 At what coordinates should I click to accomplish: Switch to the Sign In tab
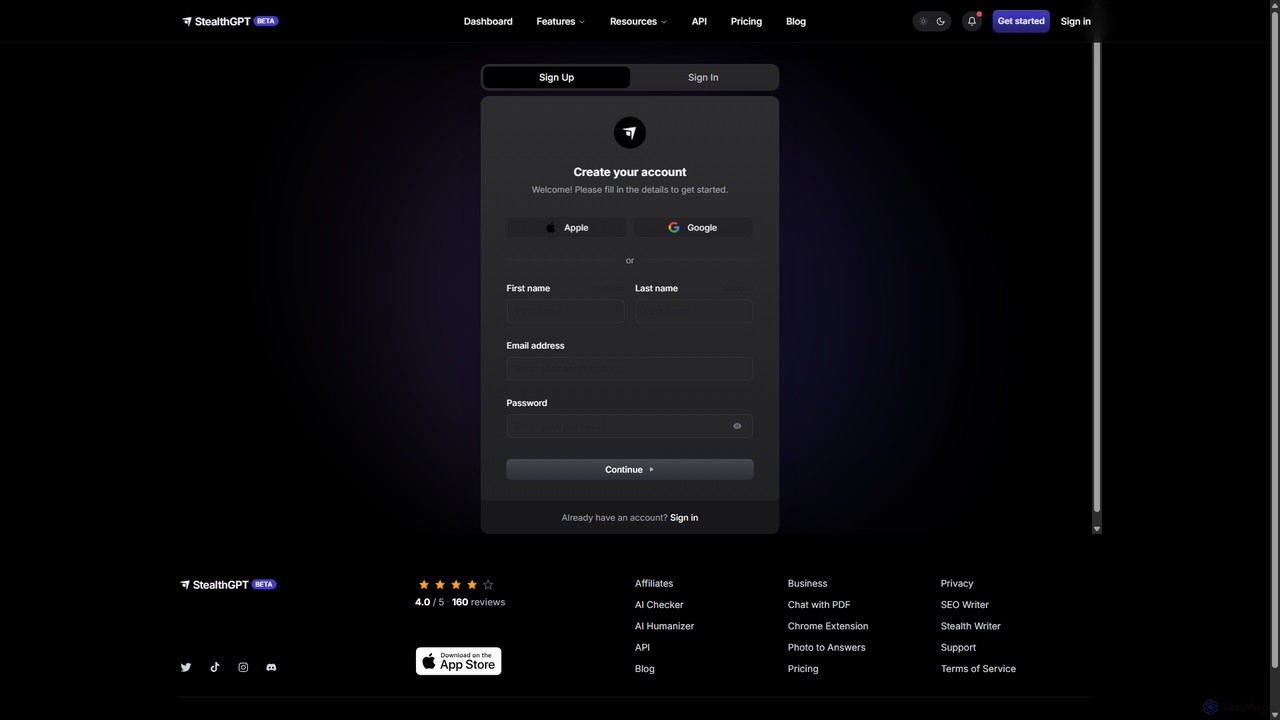(x=703, y=77)
